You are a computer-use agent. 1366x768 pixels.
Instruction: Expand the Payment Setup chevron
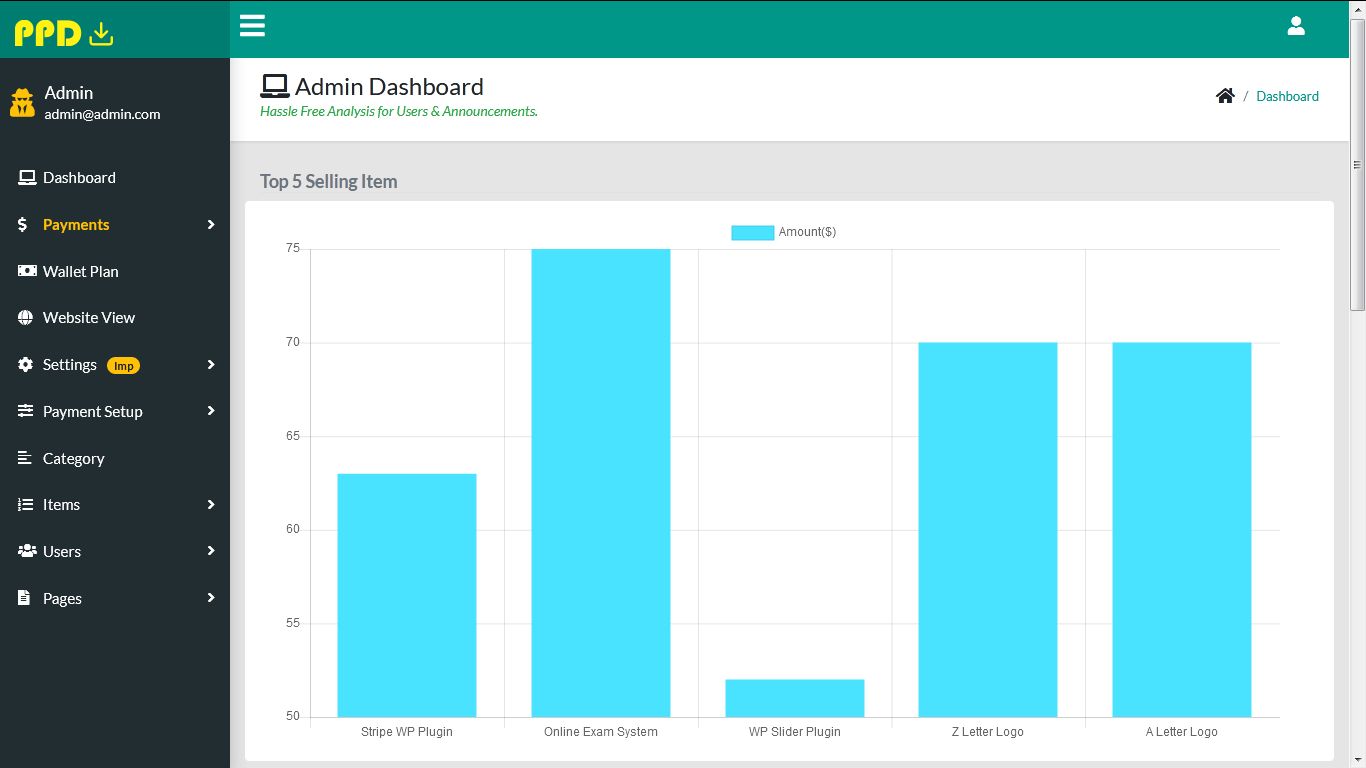coord(210,411)
